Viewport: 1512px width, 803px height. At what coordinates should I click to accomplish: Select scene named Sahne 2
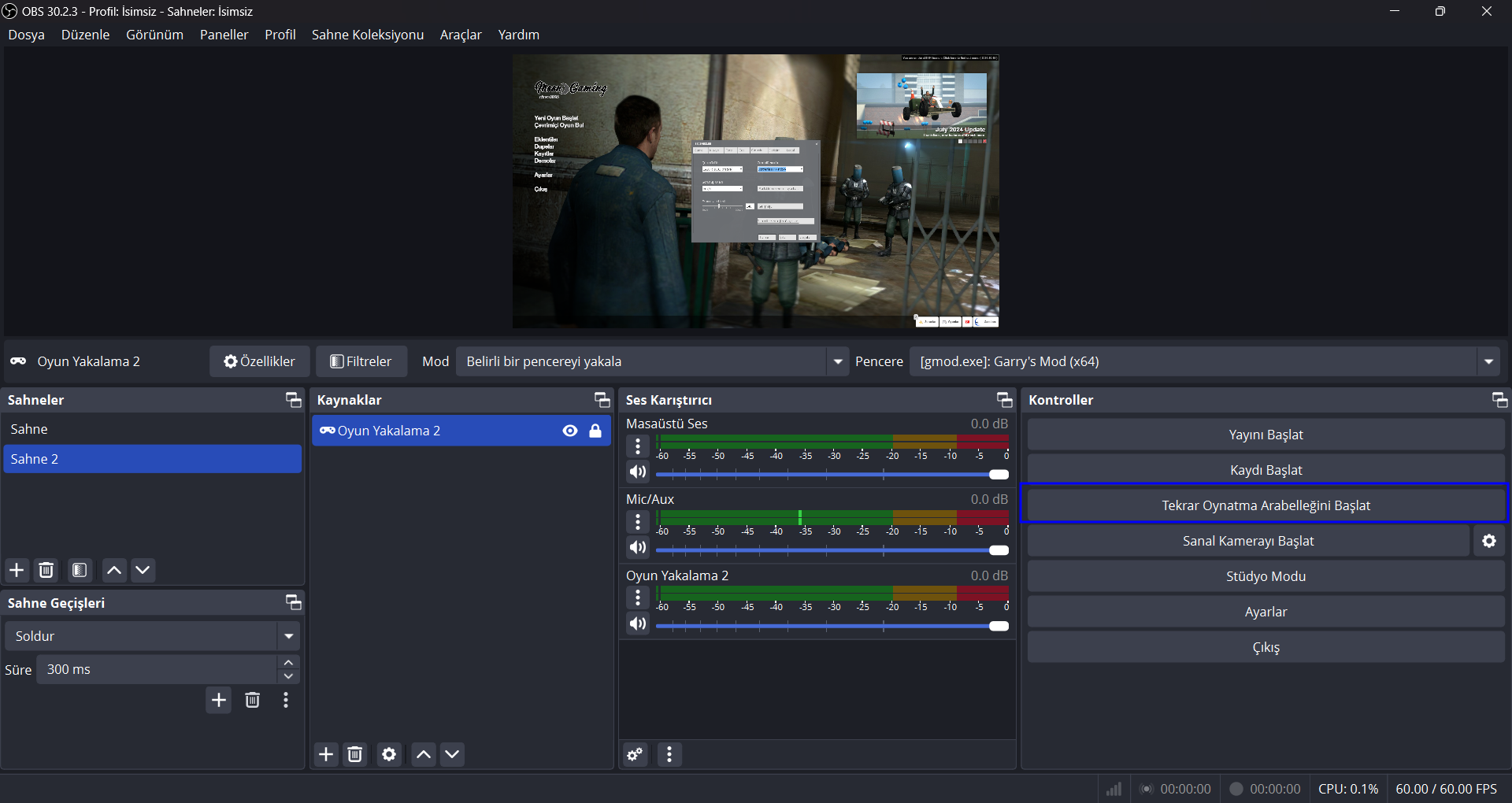coord(152,459)
